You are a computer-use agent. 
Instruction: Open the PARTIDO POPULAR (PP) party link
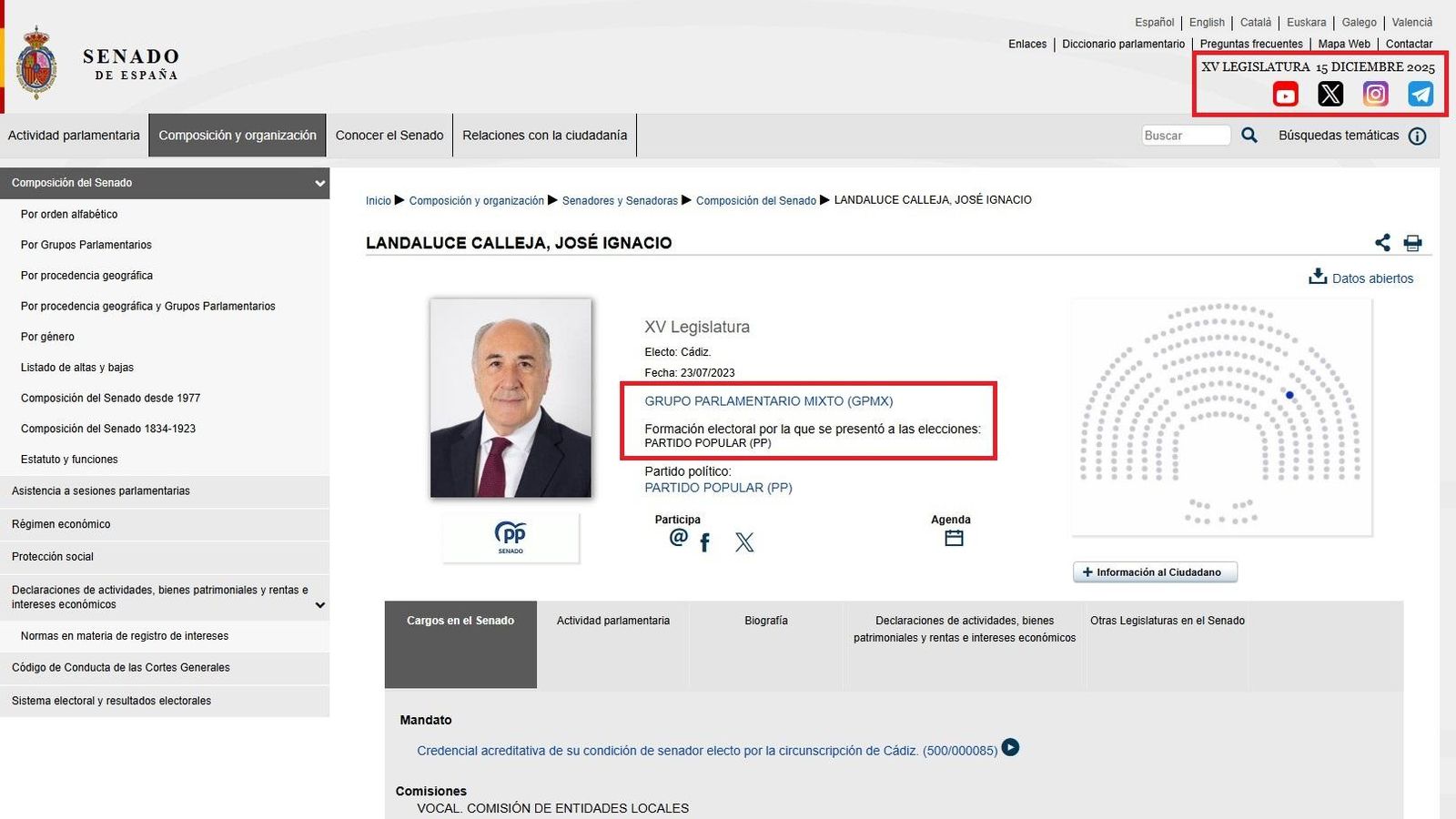click(x=719, y=488)
